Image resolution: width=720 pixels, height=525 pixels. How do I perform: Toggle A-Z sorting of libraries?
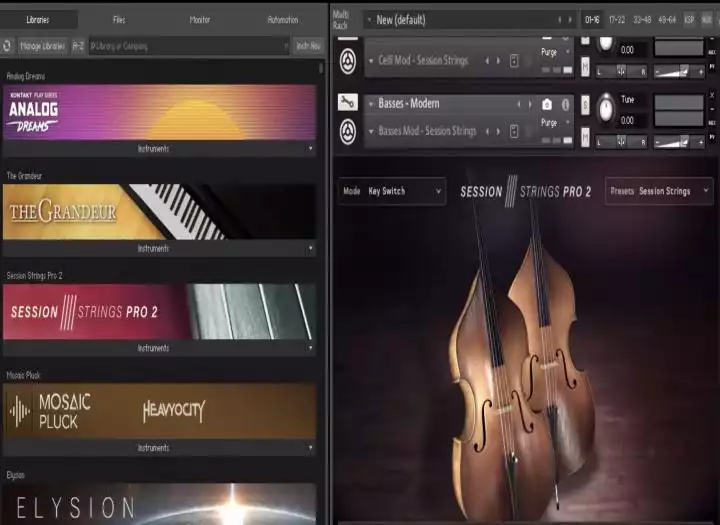pyautogui.click(x=78, y=46)
